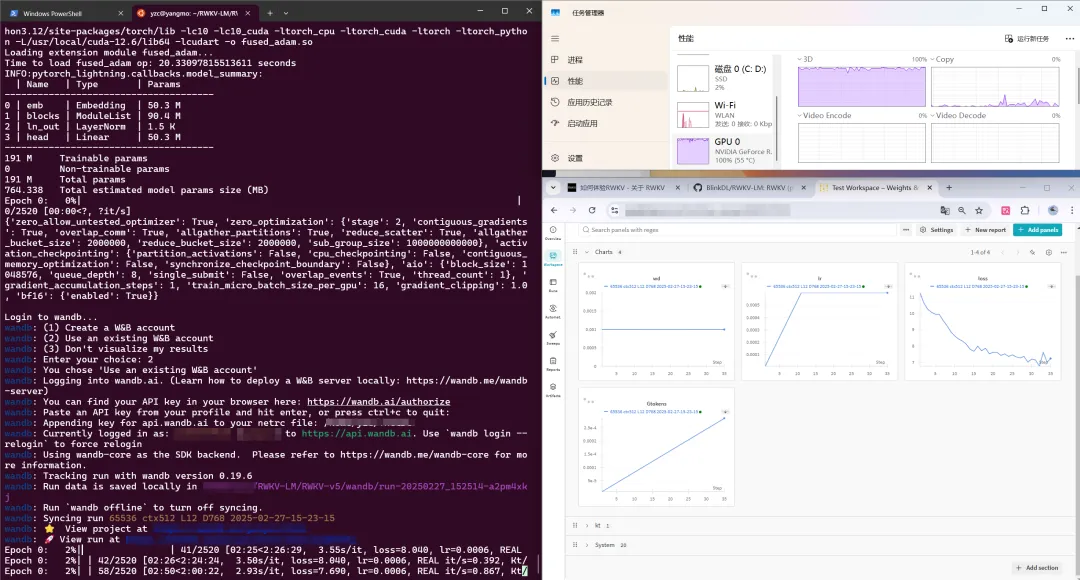Click the Charts section edit pencil icon

point(1032,252)
